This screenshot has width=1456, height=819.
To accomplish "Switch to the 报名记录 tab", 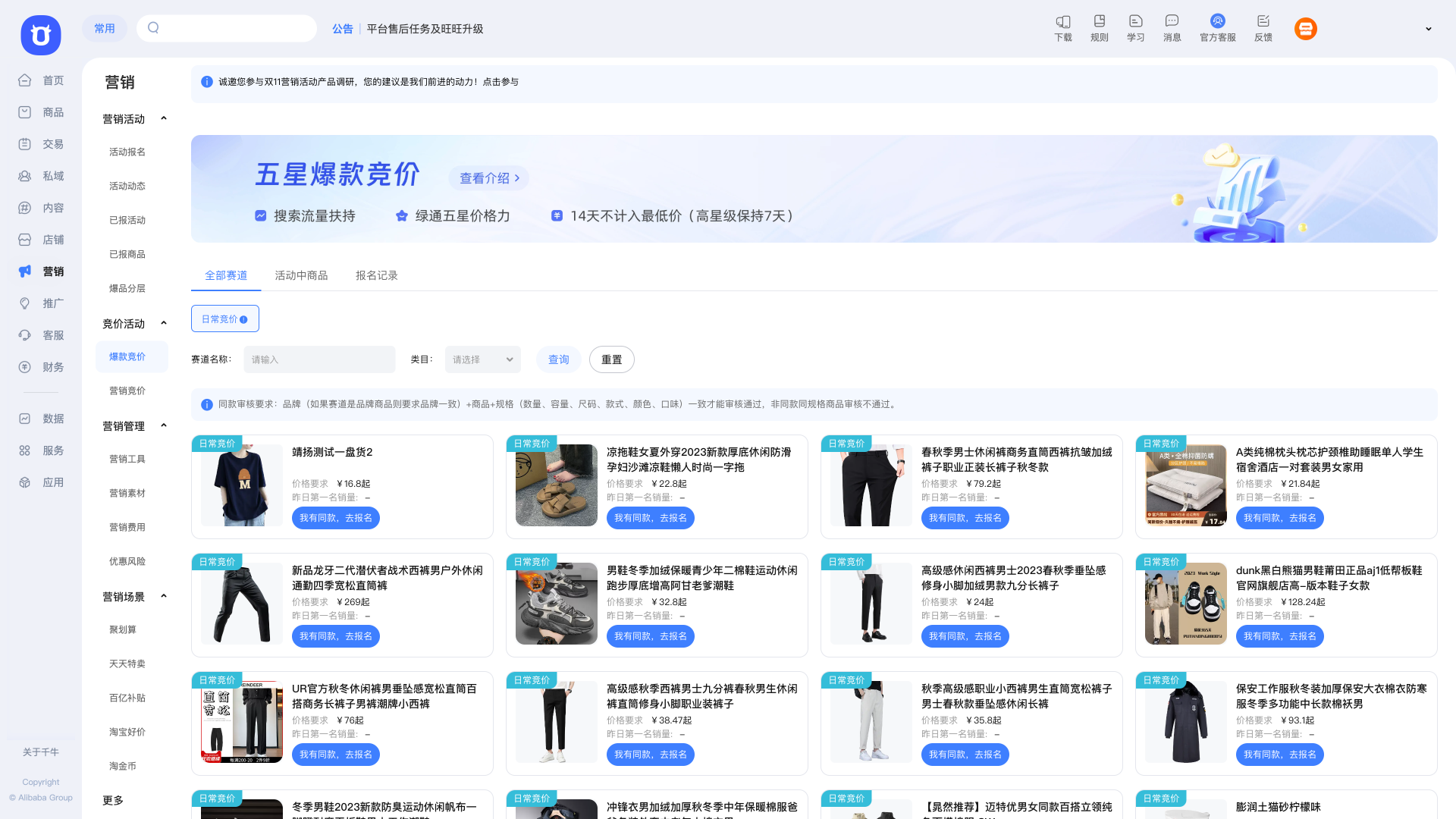I will [377, 275].
